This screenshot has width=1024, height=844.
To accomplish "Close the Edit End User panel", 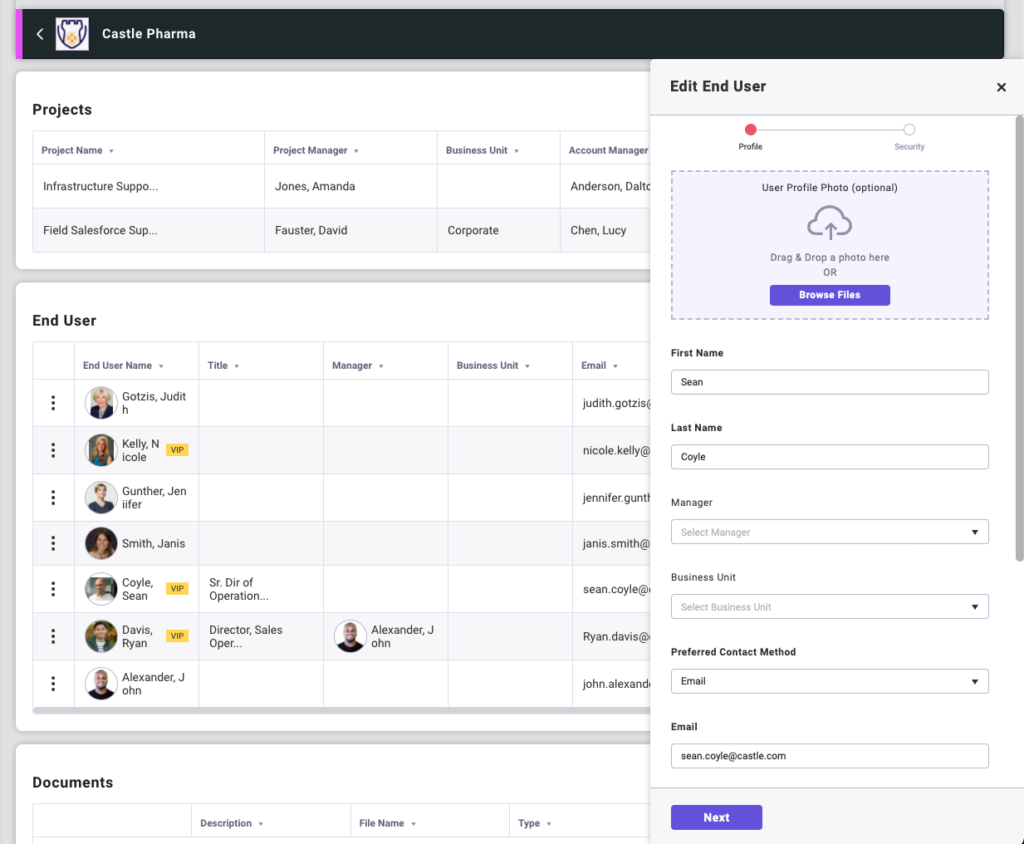I will [1001, 87].
